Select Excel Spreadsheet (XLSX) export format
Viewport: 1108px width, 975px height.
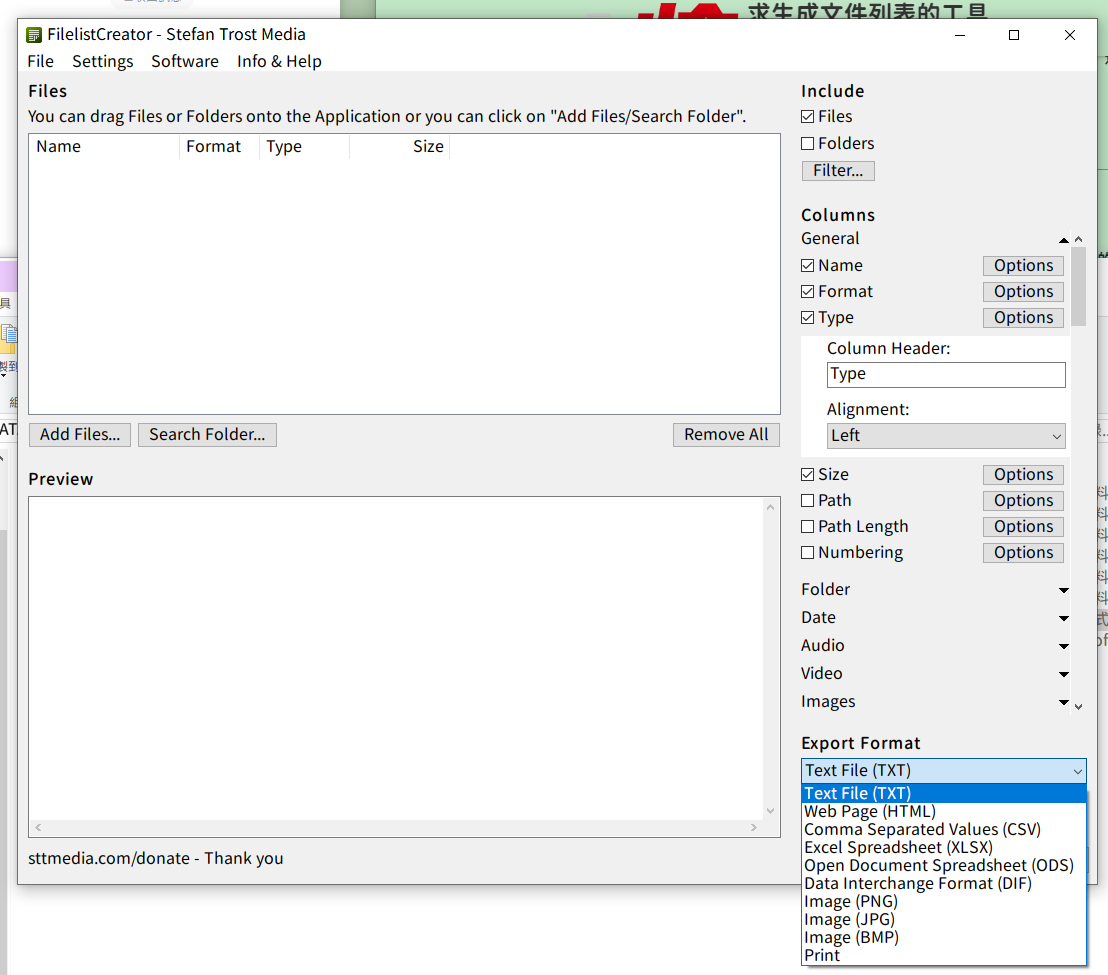(x=898, y=847)
